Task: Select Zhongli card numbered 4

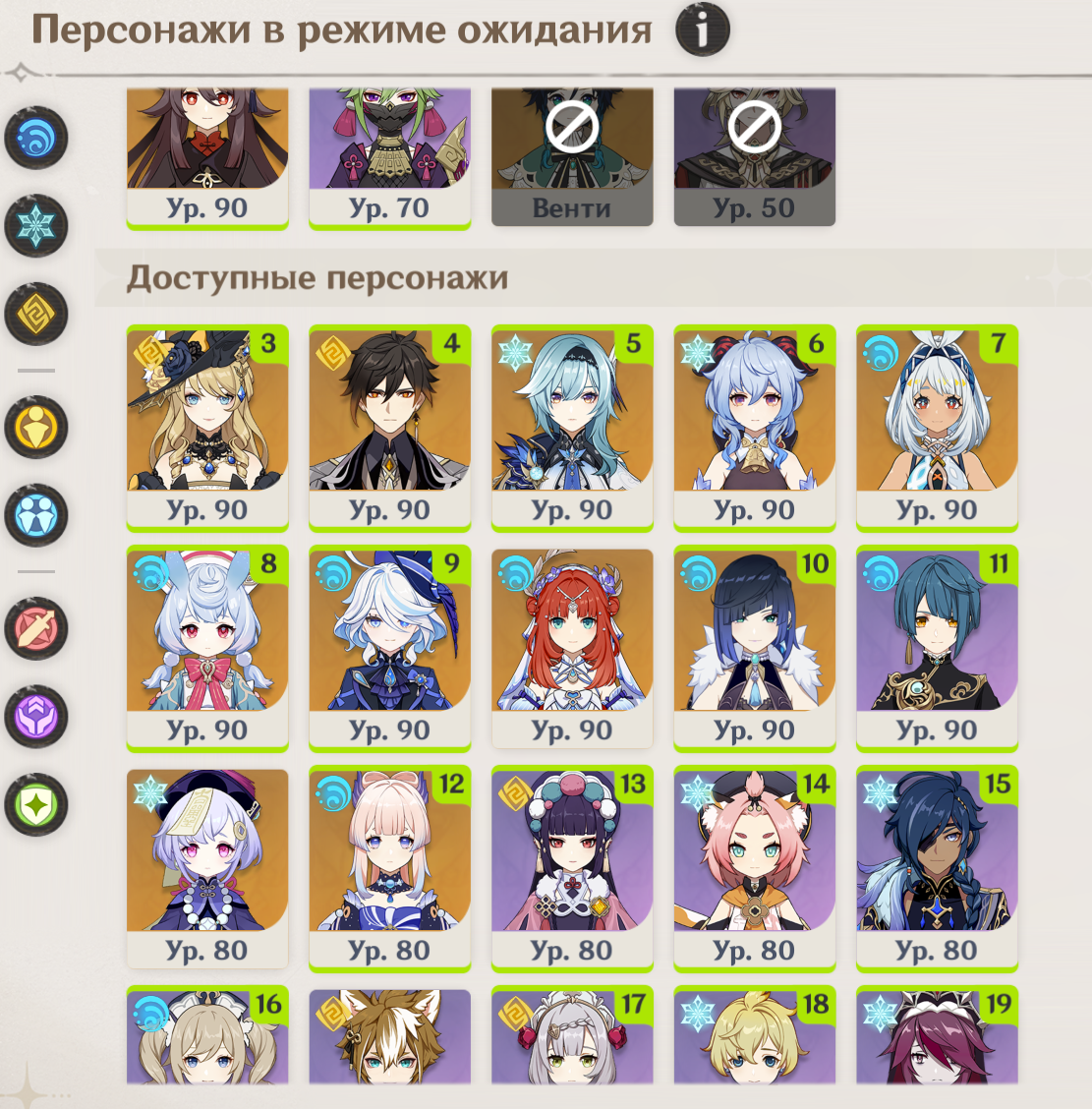Action: [389, 428]
